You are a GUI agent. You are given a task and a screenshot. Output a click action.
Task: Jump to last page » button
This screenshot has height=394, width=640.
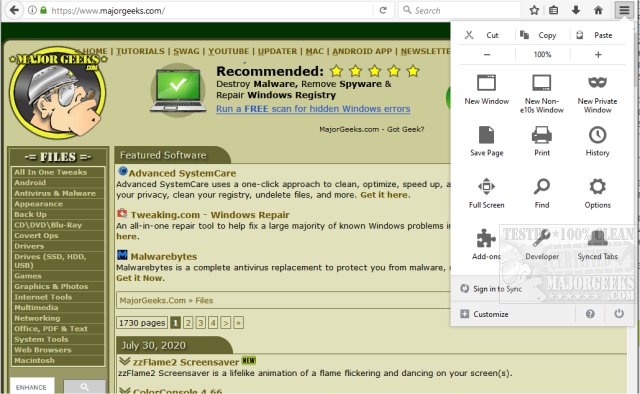point(239,323)
